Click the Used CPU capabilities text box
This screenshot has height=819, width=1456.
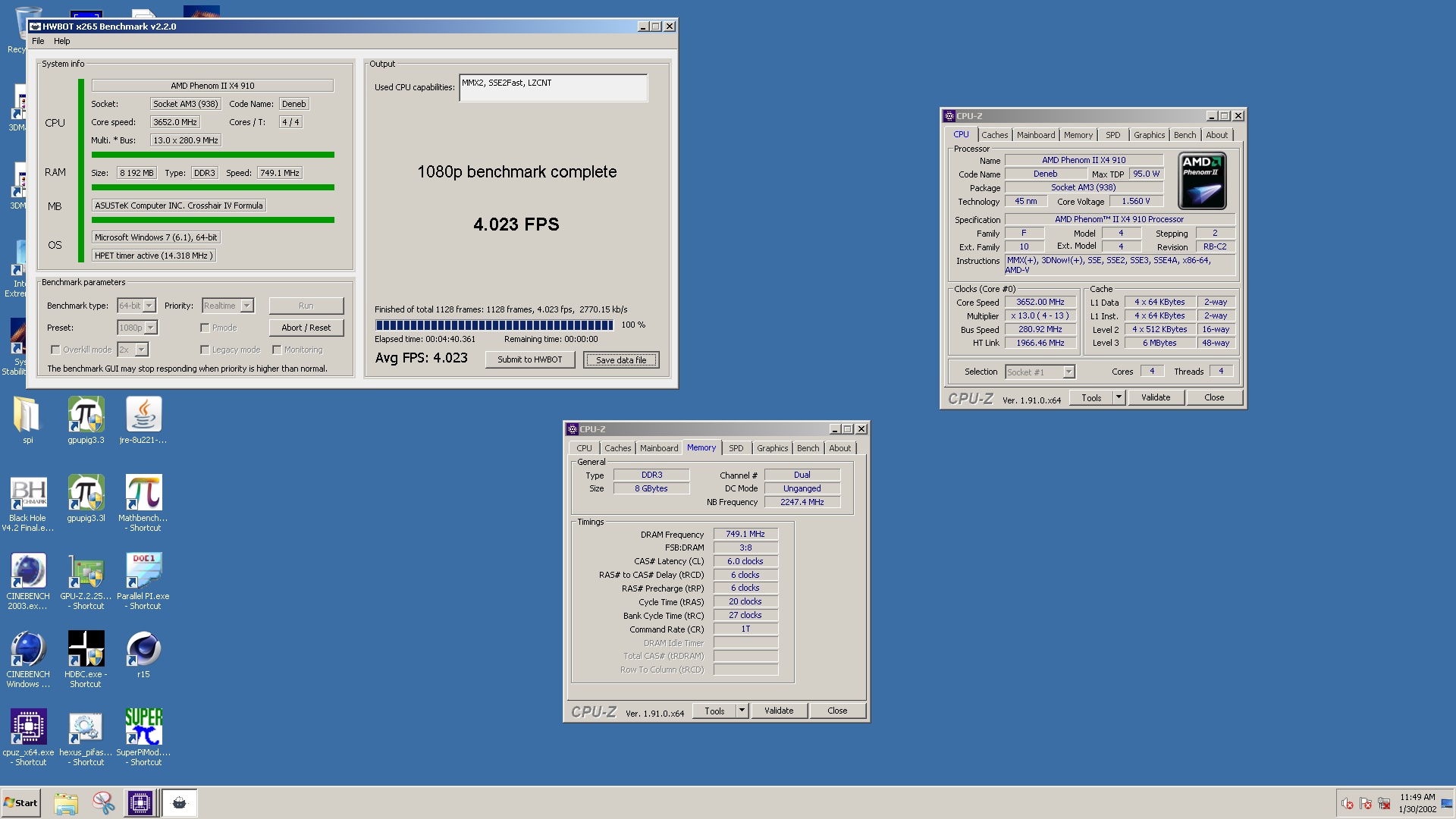coord(553,88)
